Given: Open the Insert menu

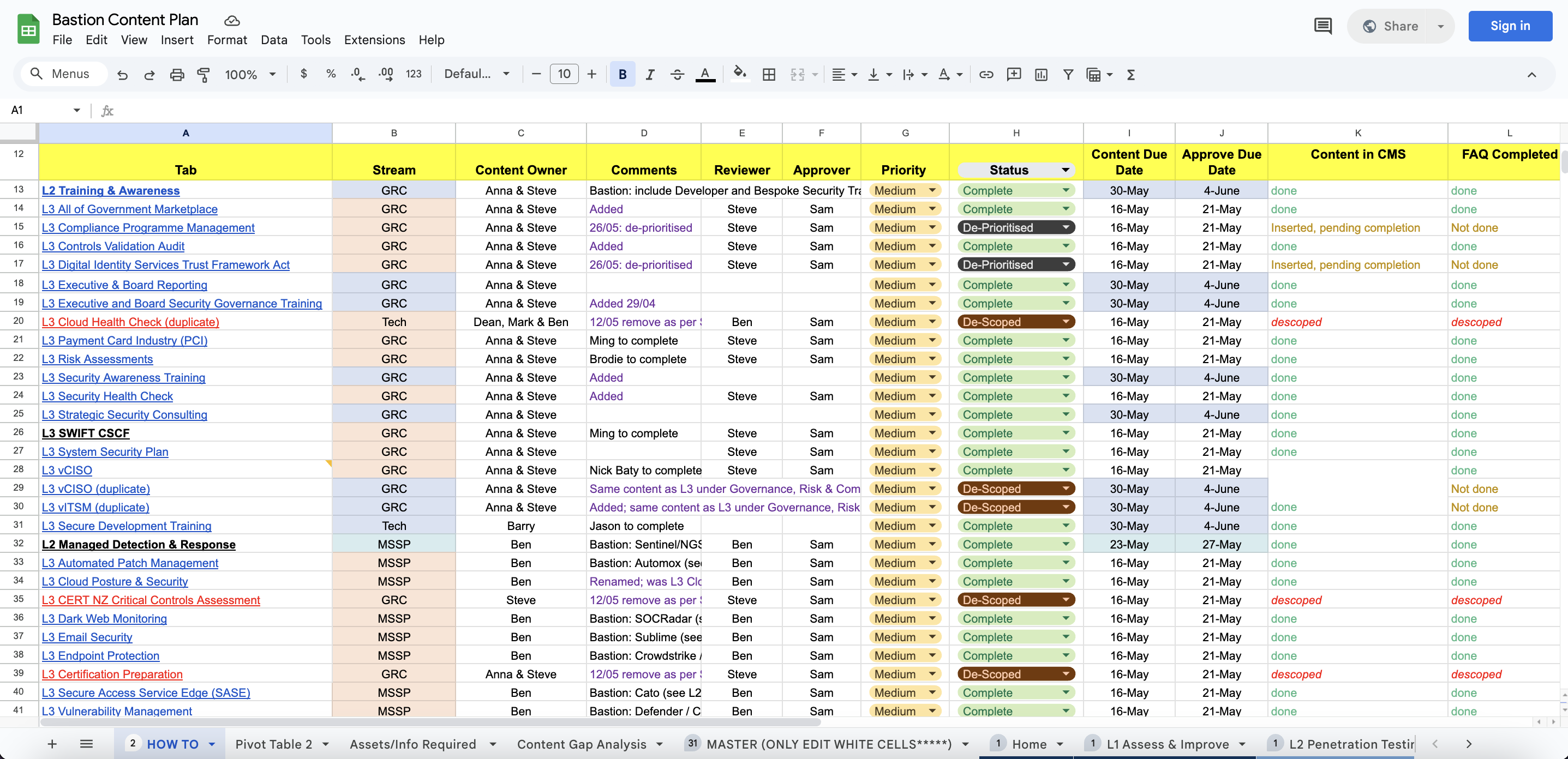Looking at the screenshot, I should (177, 40).
